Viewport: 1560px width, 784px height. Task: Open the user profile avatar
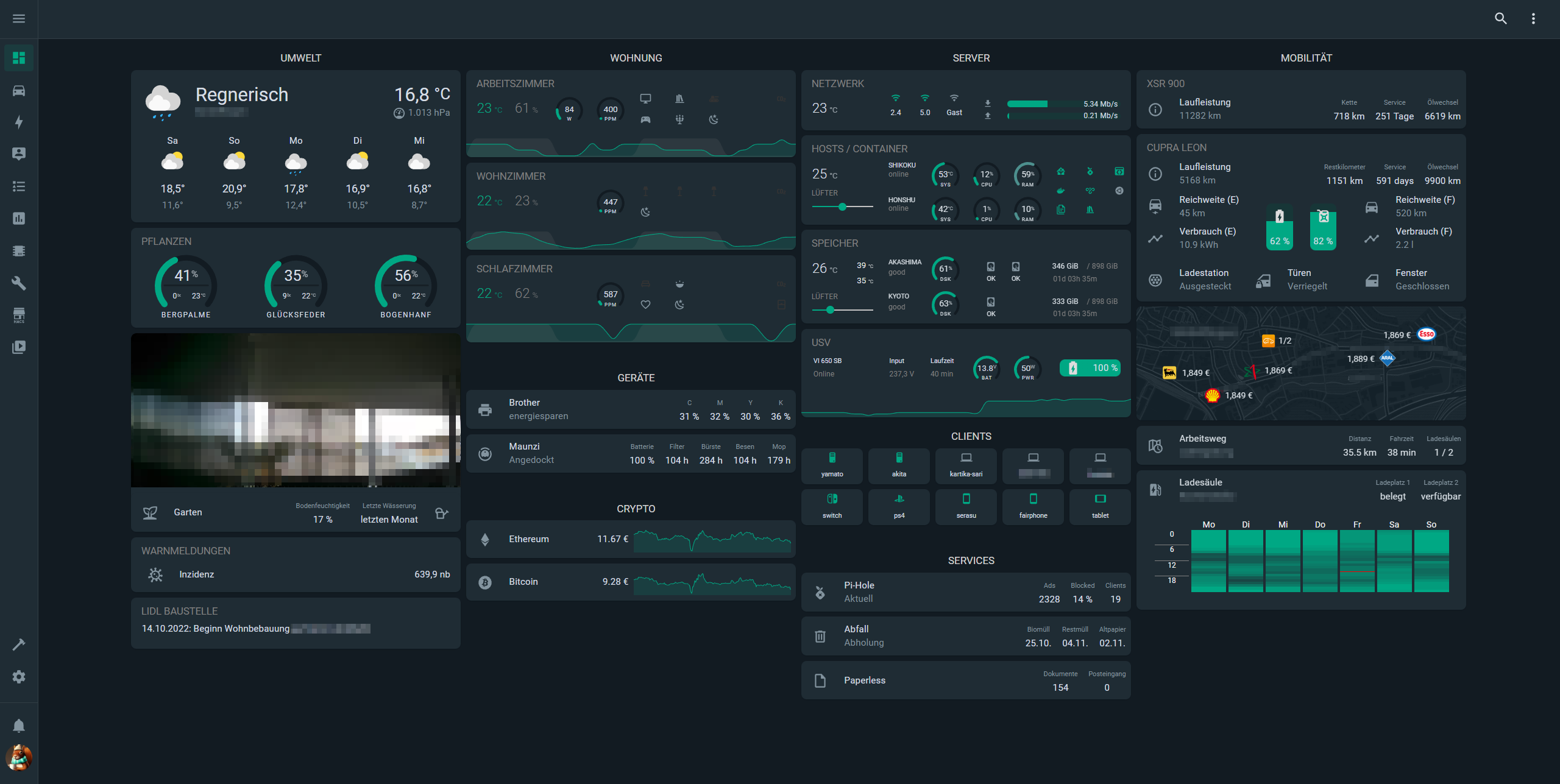(x=19, y=758)
